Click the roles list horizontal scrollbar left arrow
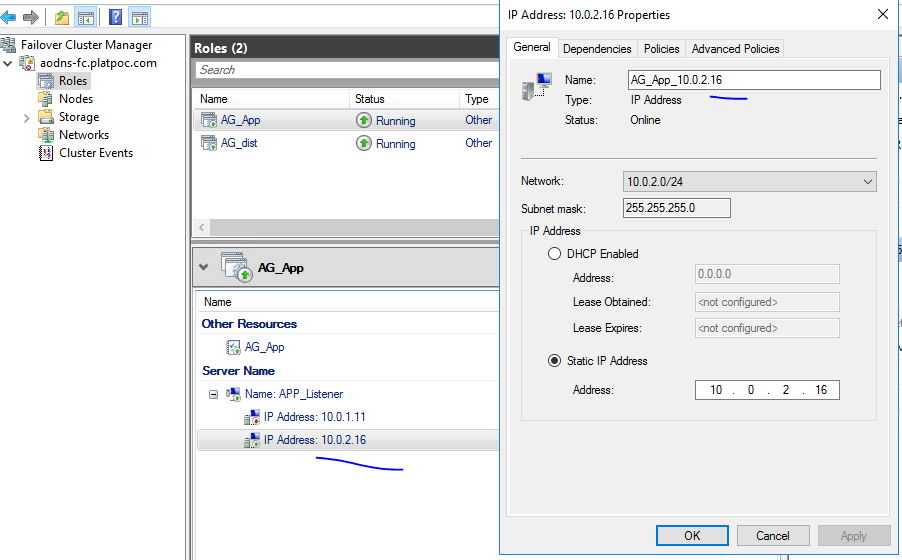The width and height of the screenshot is (902, 560). coord(202,227)
